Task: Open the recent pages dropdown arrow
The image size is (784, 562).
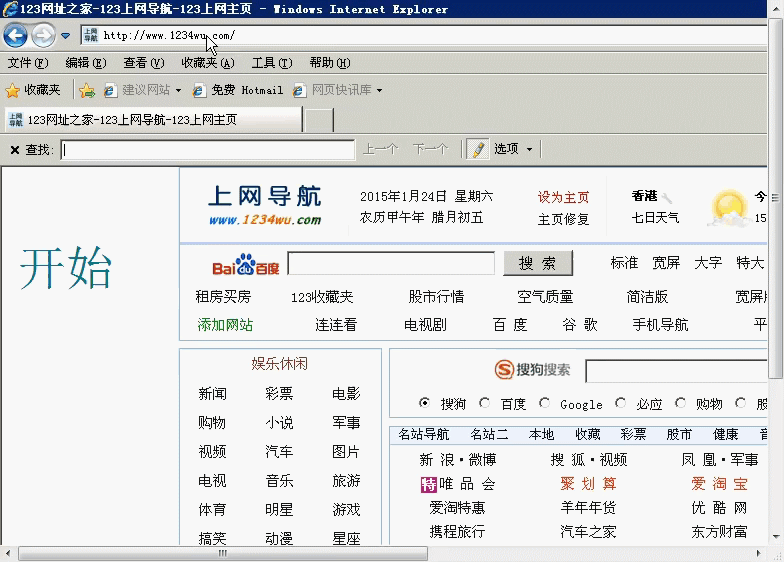Action: click(66, 36)
